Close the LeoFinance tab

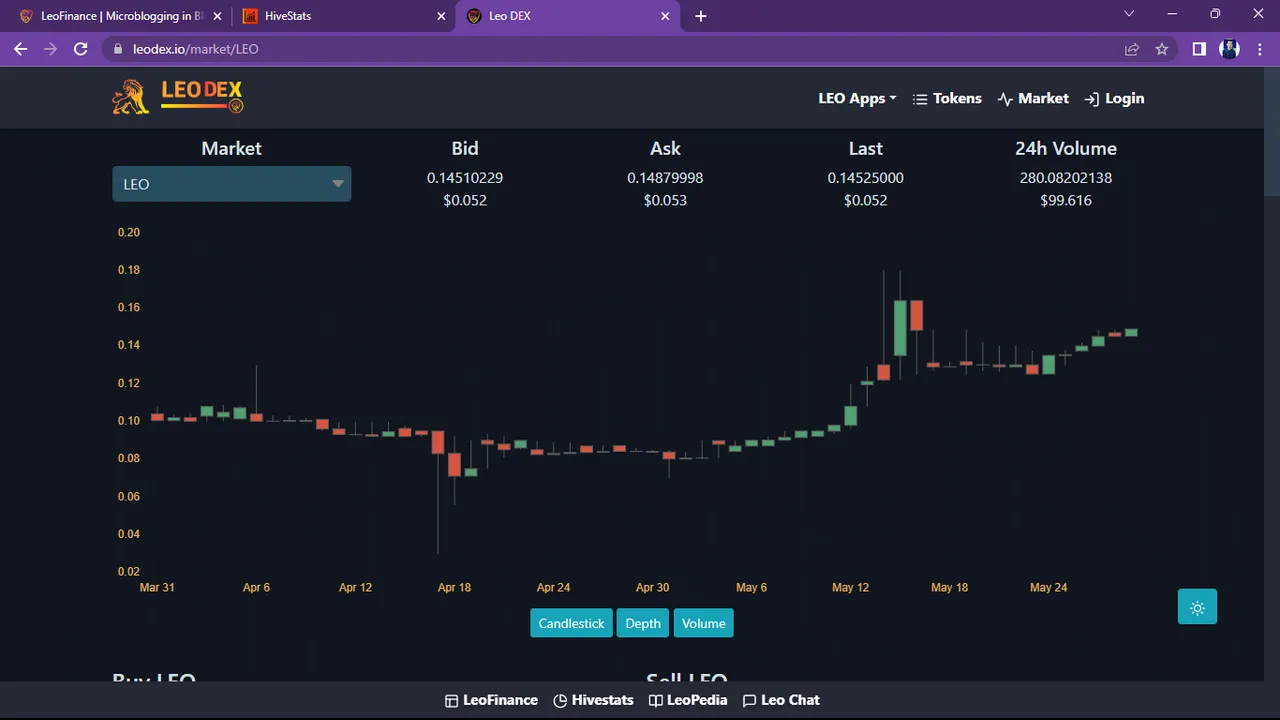point(217,16)
